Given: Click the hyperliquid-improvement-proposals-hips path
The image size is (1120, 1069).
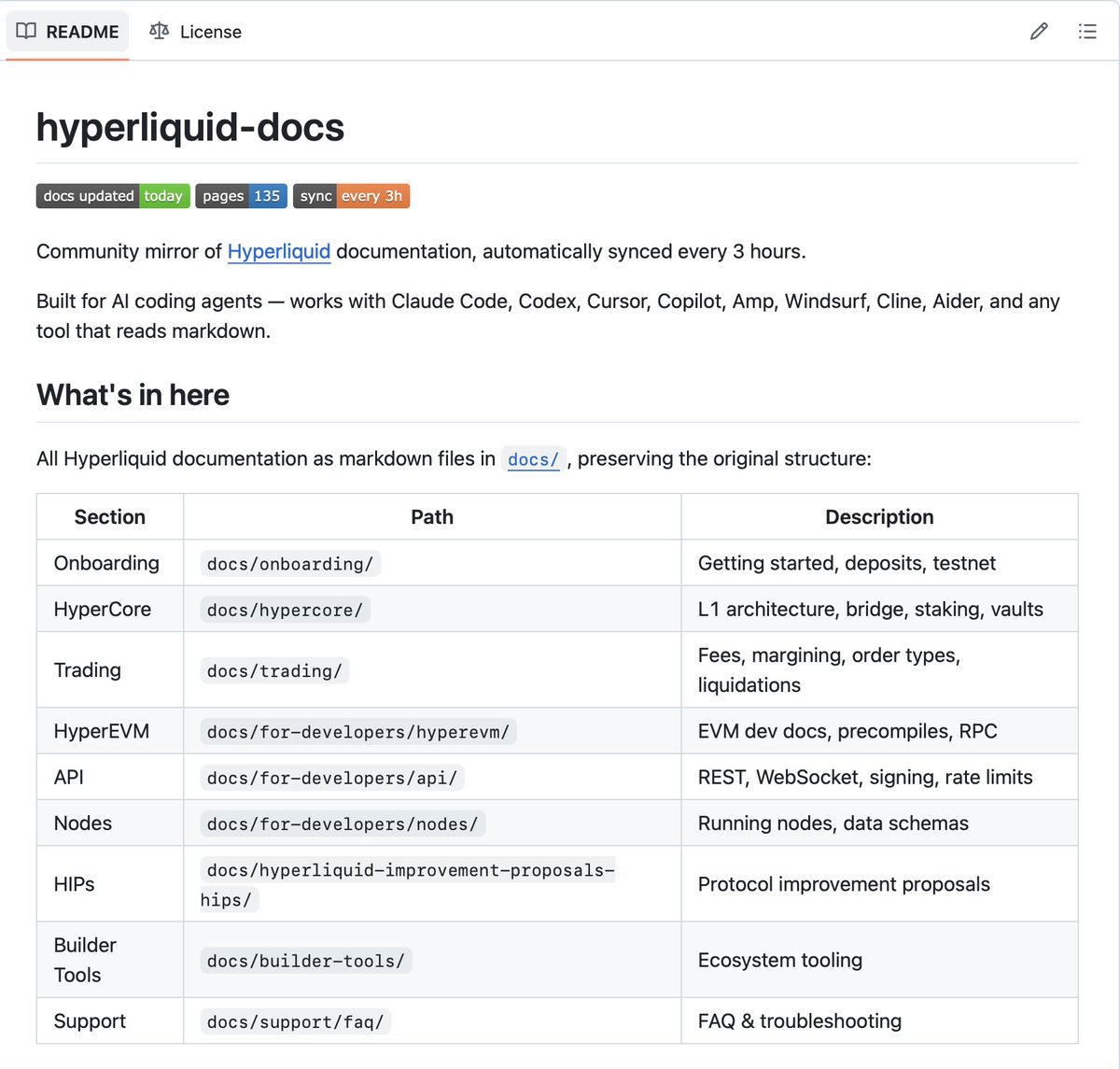Looking at the screenshot, I should (x=408, y=884).
